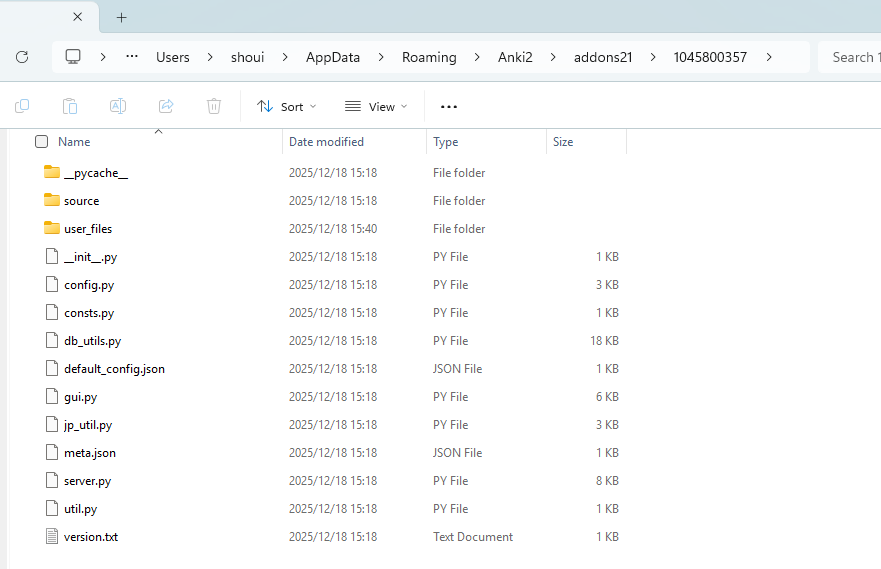Expand chevron after AppData in breadcrumb
Image resolution: width=881 pixels, height=569 pixels.
381,57
